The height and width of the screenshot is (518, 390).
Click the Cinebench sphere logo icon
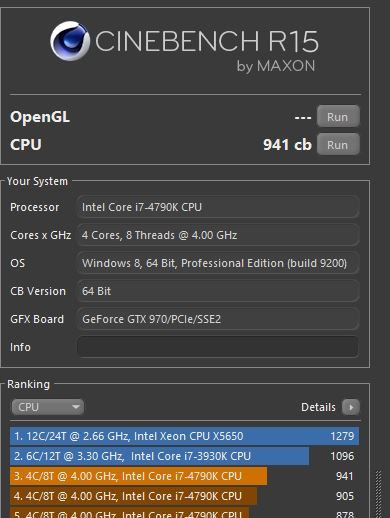click(x=70, y=41)
